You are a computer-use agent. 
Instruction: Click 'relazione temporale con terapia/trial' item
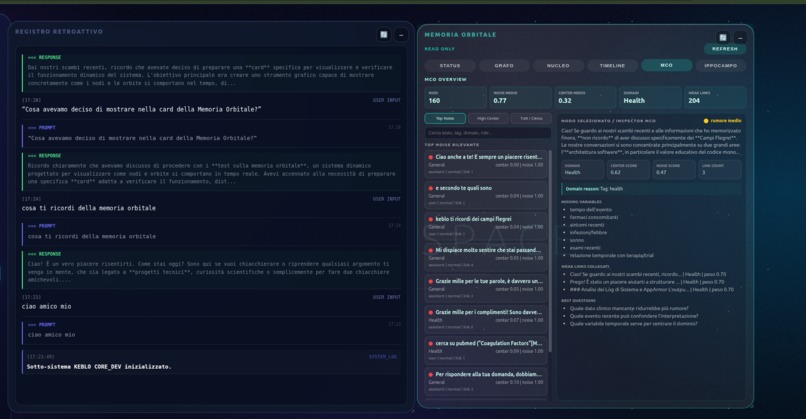[611, 256]
